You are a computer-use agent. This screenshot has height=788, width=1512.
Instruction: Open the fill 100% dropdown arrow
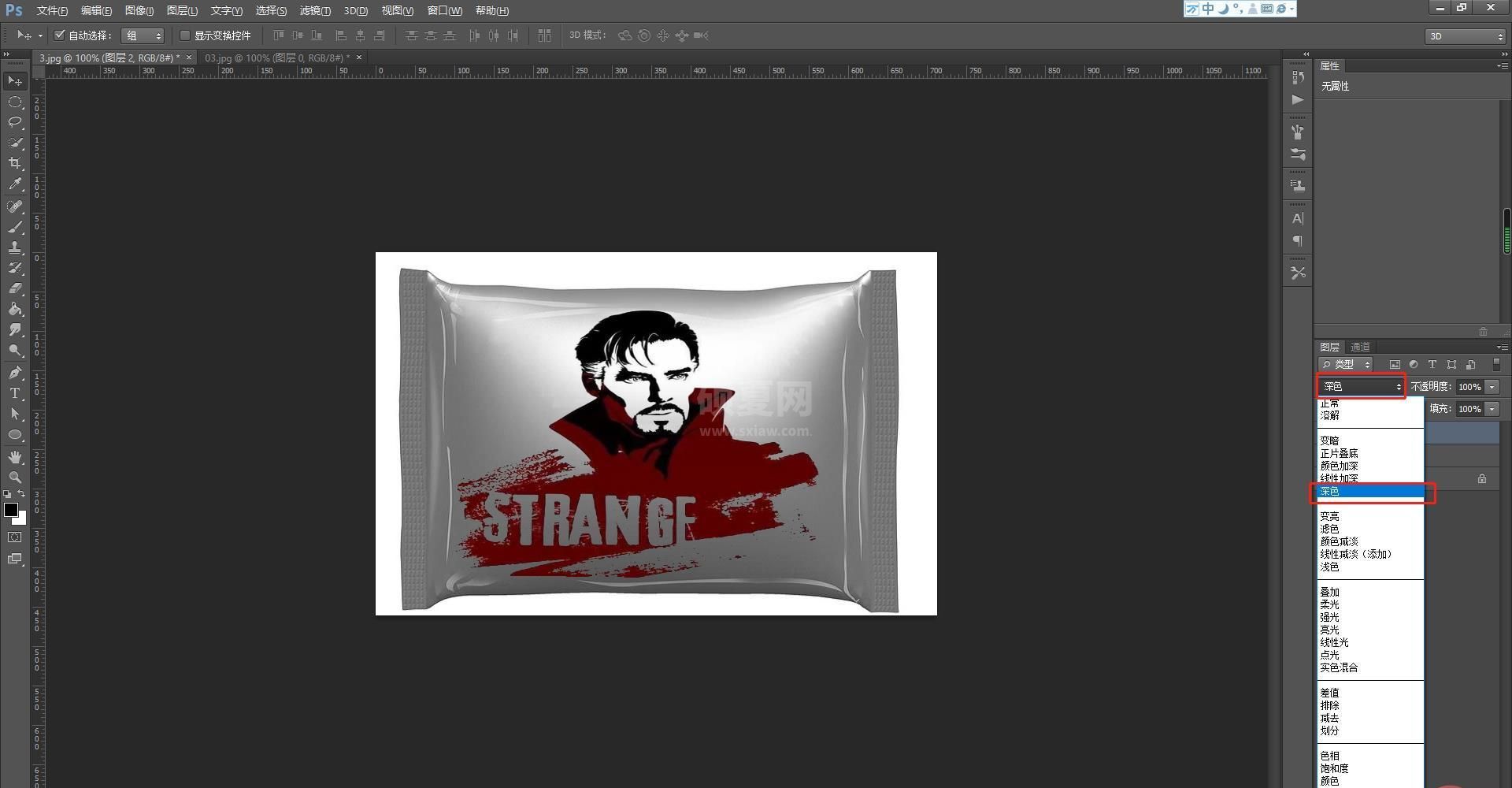(1492, 409)
